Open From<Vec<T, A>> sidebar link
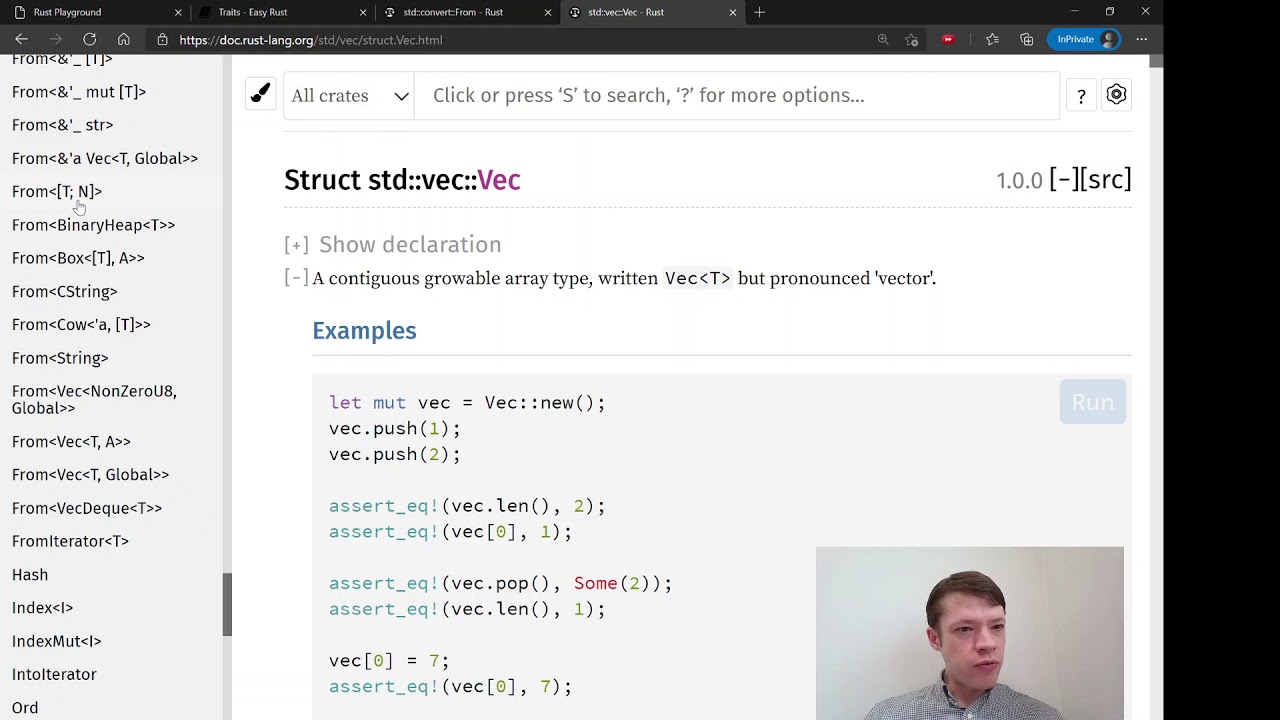1280x720 pixels. tap(71, 441)
